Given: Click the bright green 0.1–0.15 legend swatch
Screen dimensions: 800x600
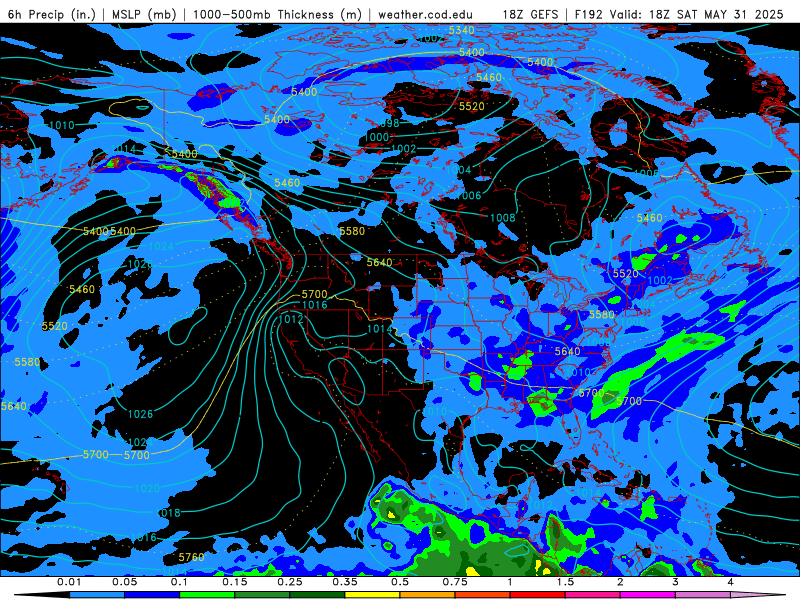Looking at the screenshot, I should click(207, 595).
